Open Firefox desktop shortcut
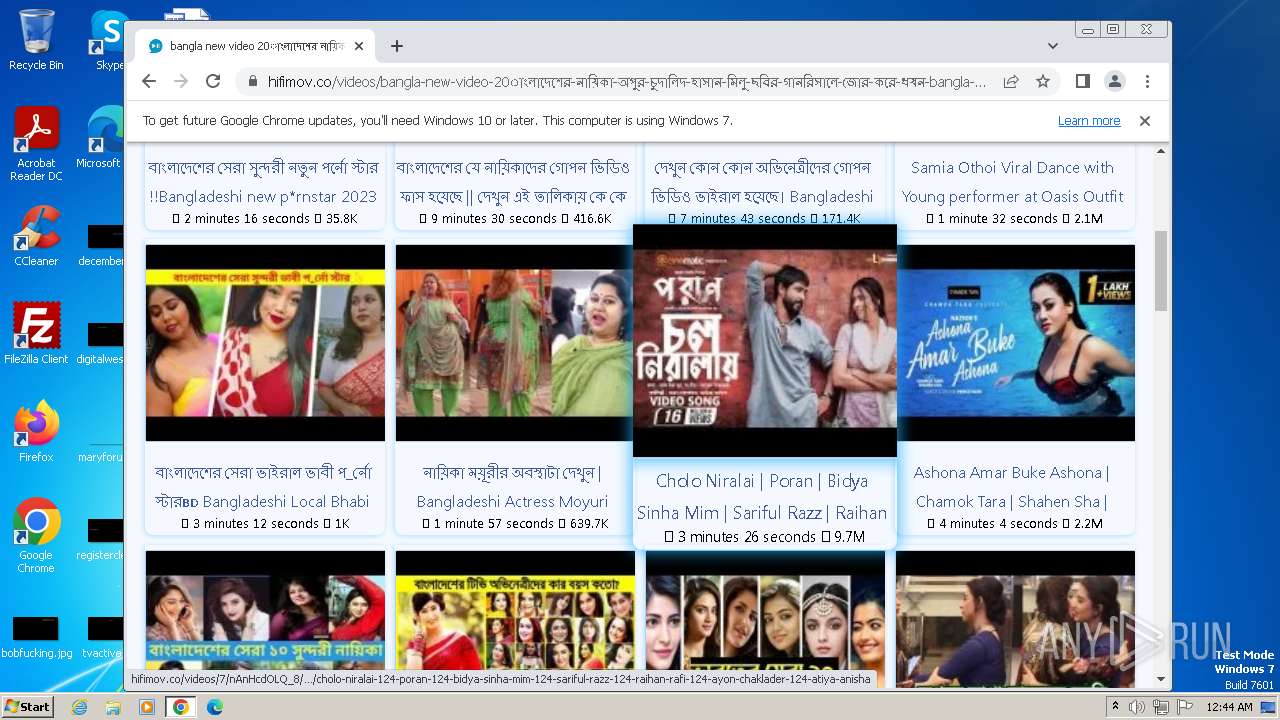 pyautogui.click(x=36, y=432)
